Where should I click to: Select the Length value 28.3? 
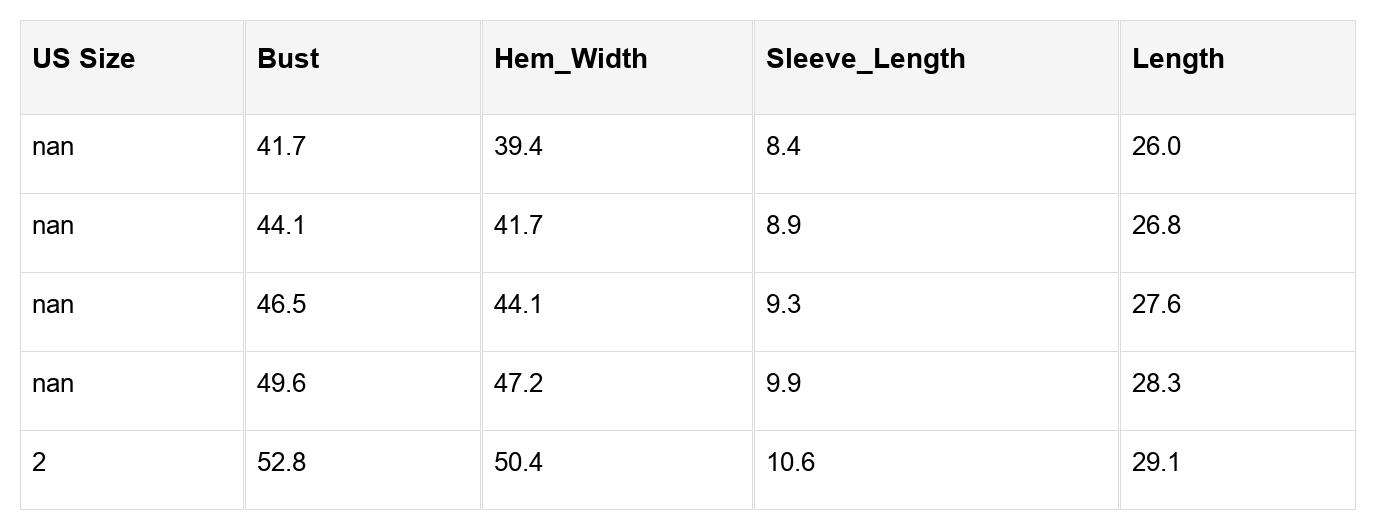pyautogui.click(x=1156, y=384)
